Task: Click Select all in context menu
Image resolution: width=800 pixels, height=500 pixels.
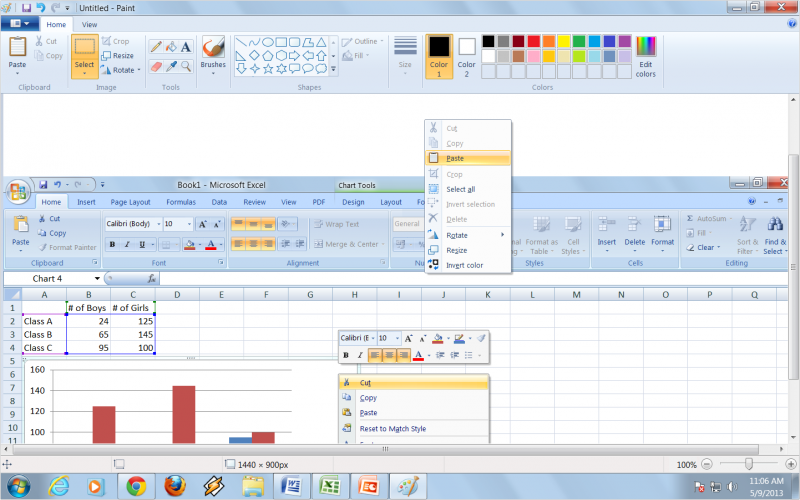Action: [x=460, y=189]
